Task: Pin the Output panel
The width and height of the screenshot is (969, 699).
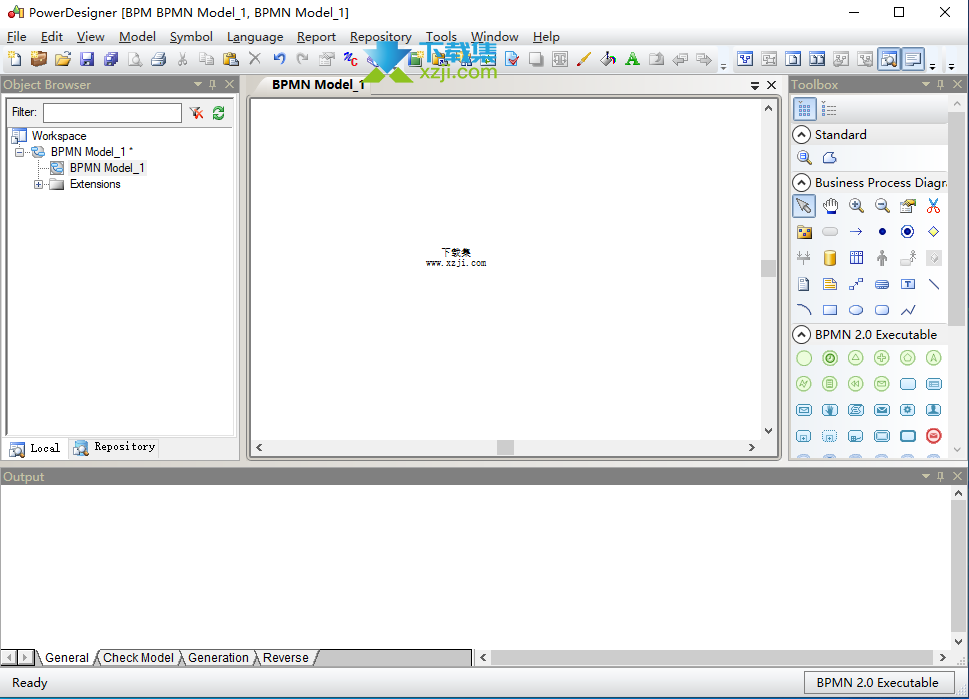Action: 941,477
